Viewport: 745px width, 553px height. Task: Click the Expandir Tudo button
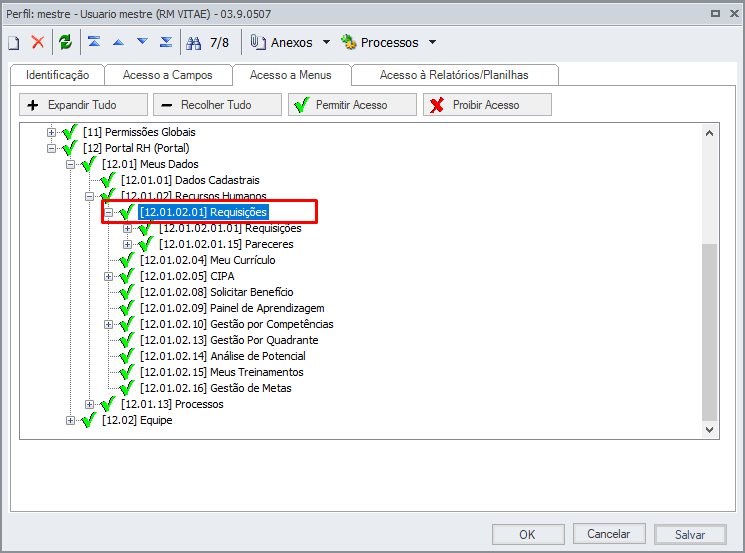83,105
